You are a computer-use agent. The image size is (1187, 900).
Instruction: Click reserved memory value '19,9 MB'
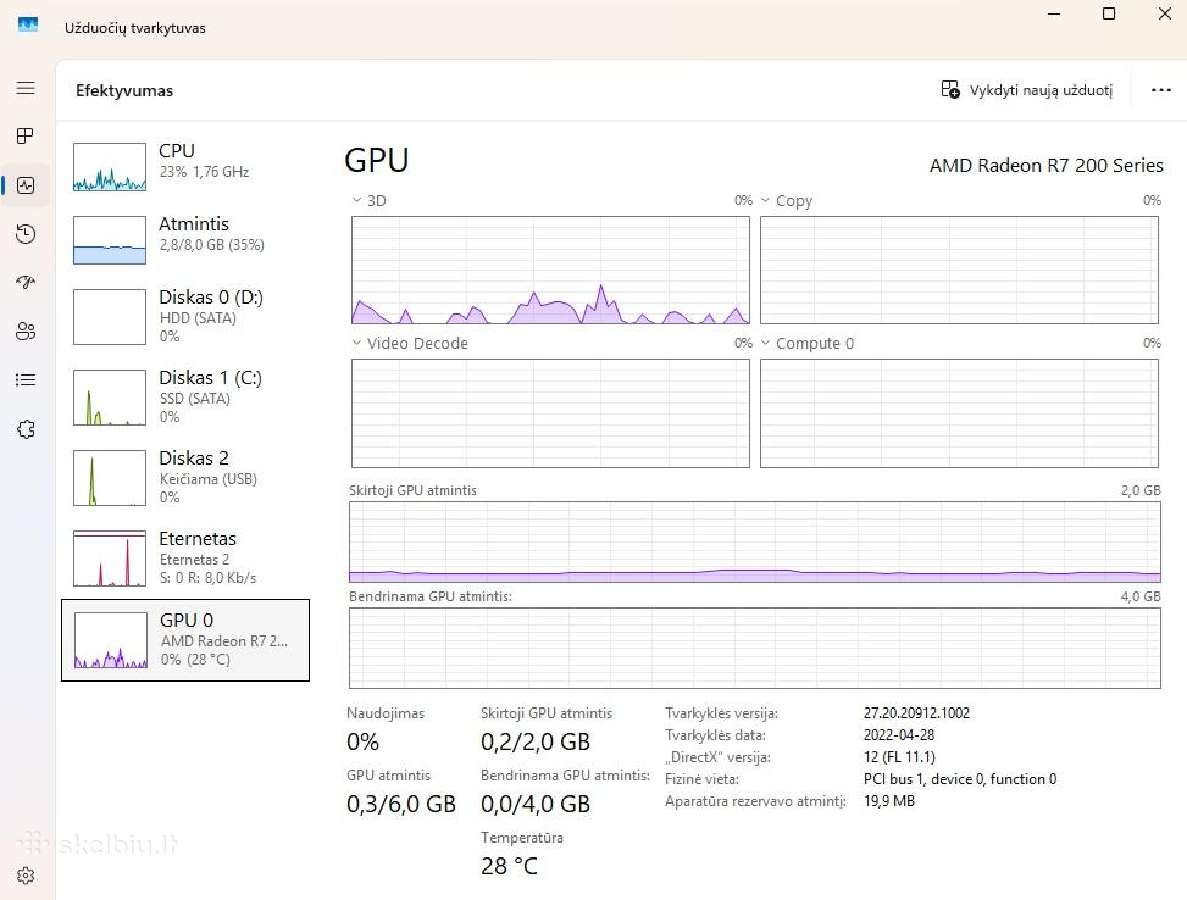tap(889, 801)
